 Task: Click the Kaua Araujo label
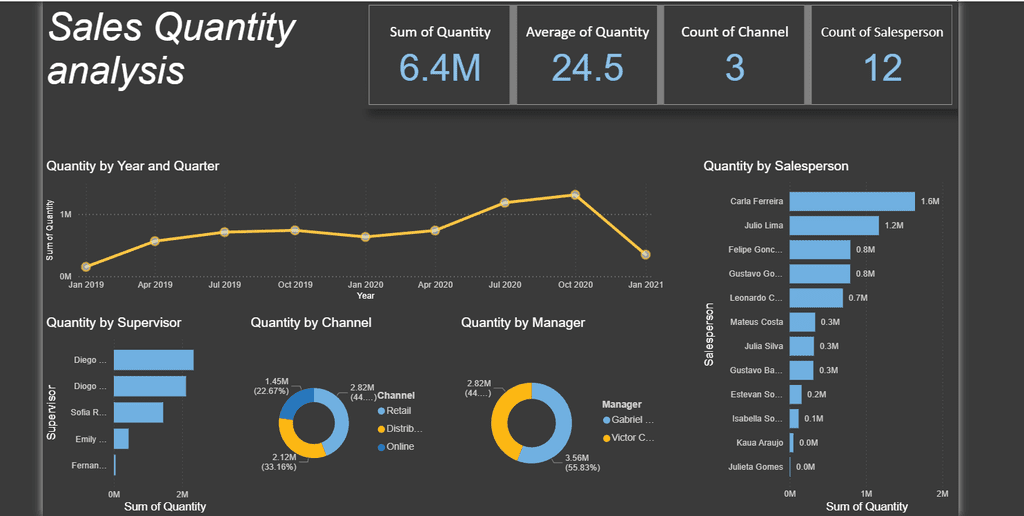point(760,443)
